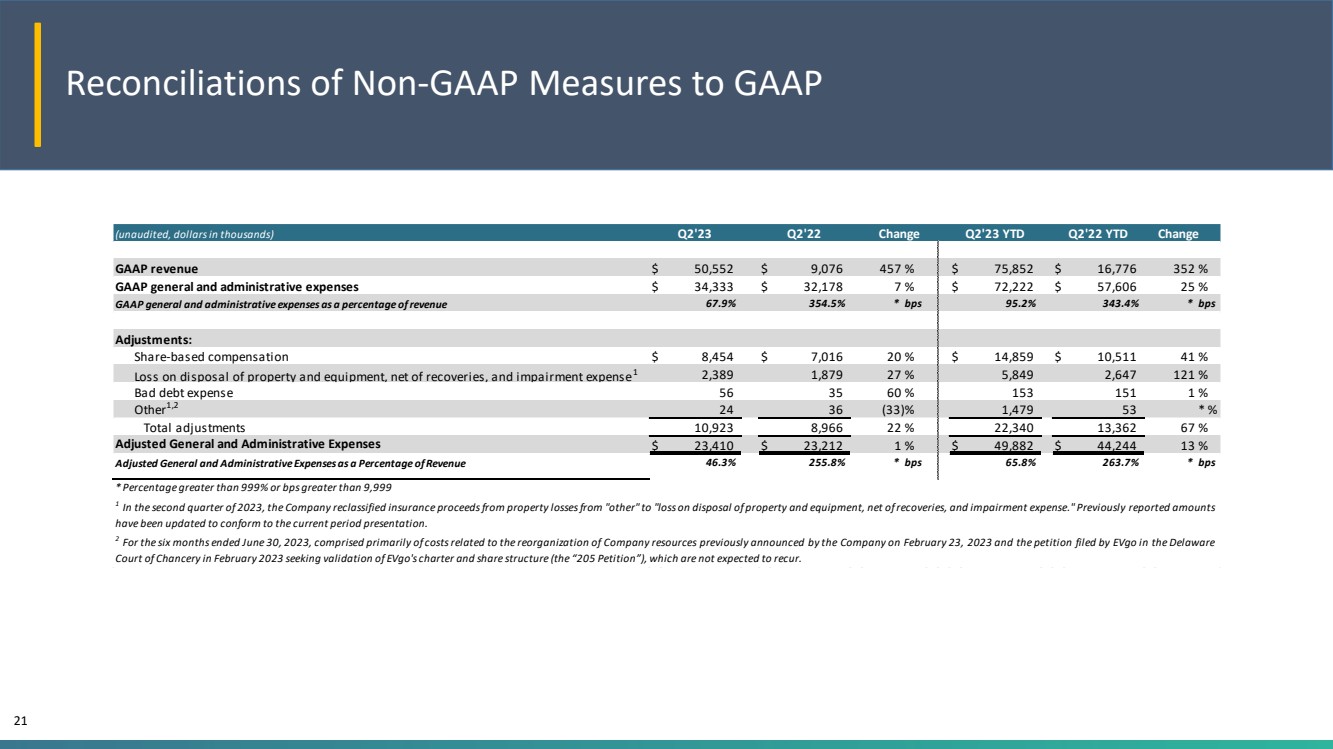Screen dimensions: 1333x749
Task: Click the Q2'22 YTD column header
Action: (1100, 234)
